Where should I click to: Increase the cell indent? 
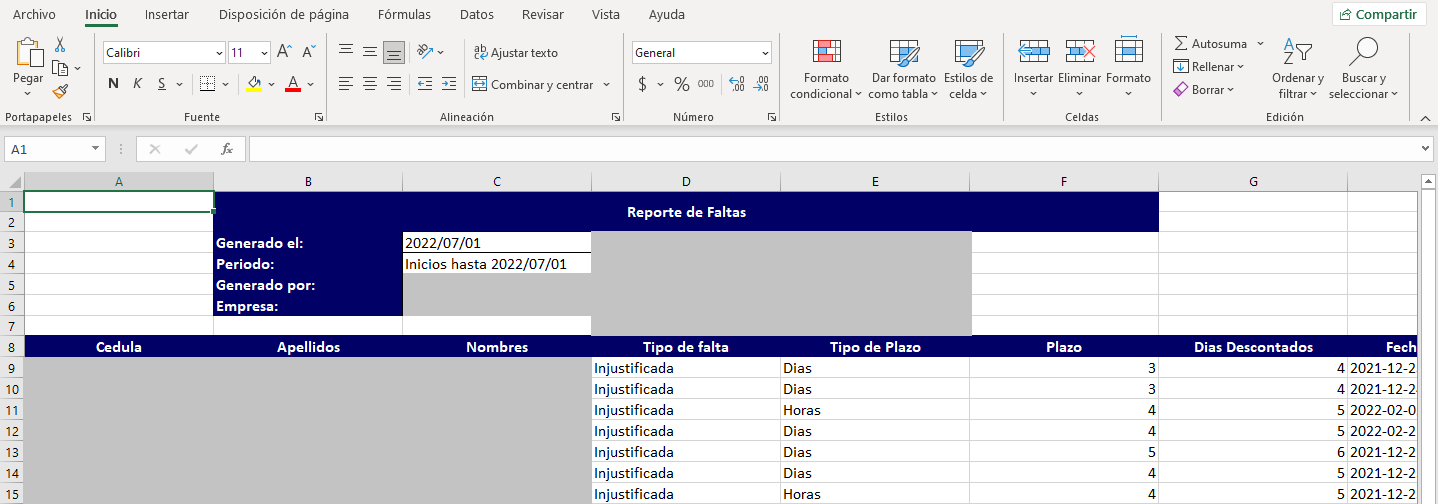(x=449, y=84)
